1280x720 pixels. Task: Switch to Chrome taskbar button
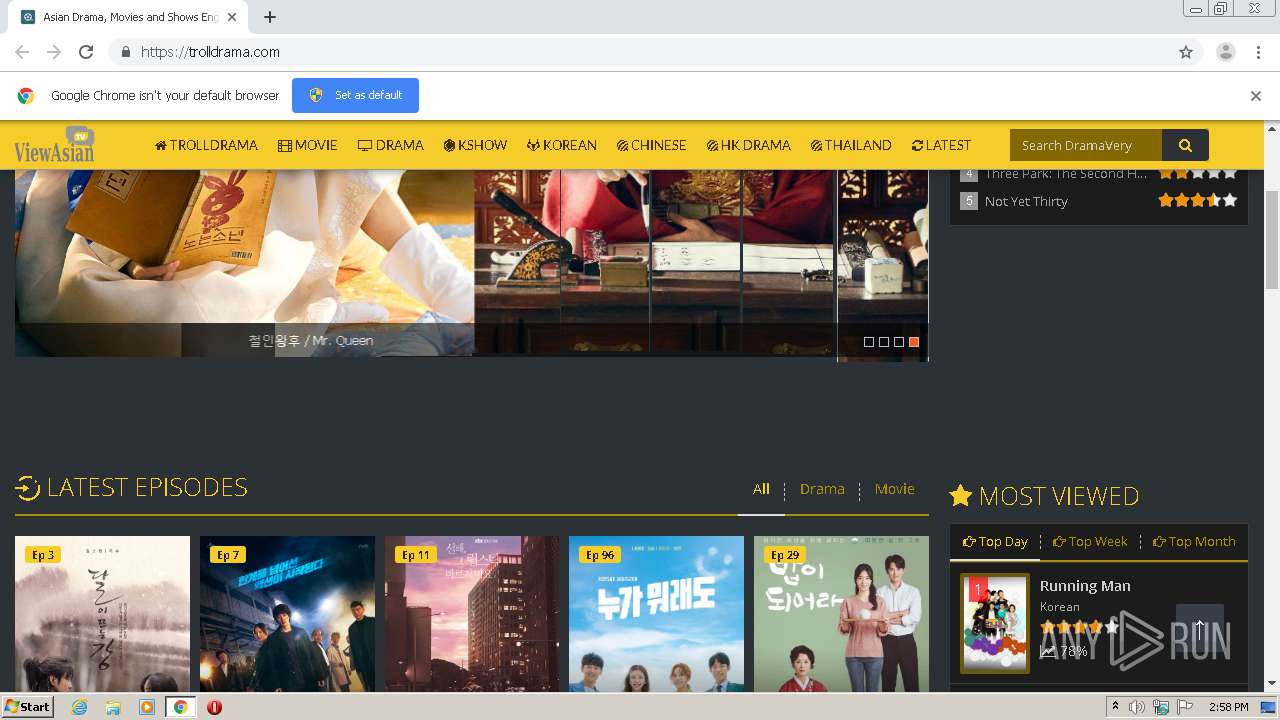[x=181, y=707]
